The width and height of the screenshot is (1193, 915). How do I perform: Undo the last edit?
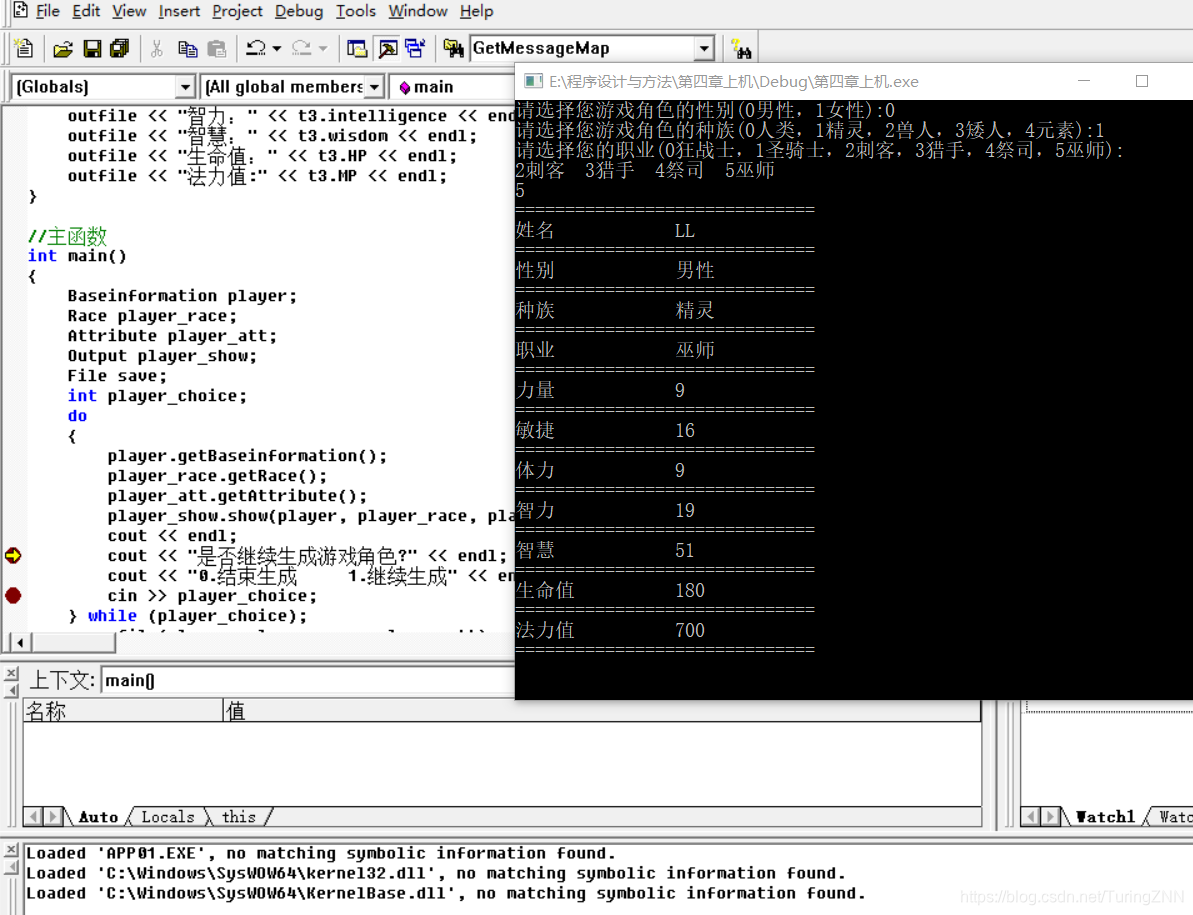coord(256,49)
